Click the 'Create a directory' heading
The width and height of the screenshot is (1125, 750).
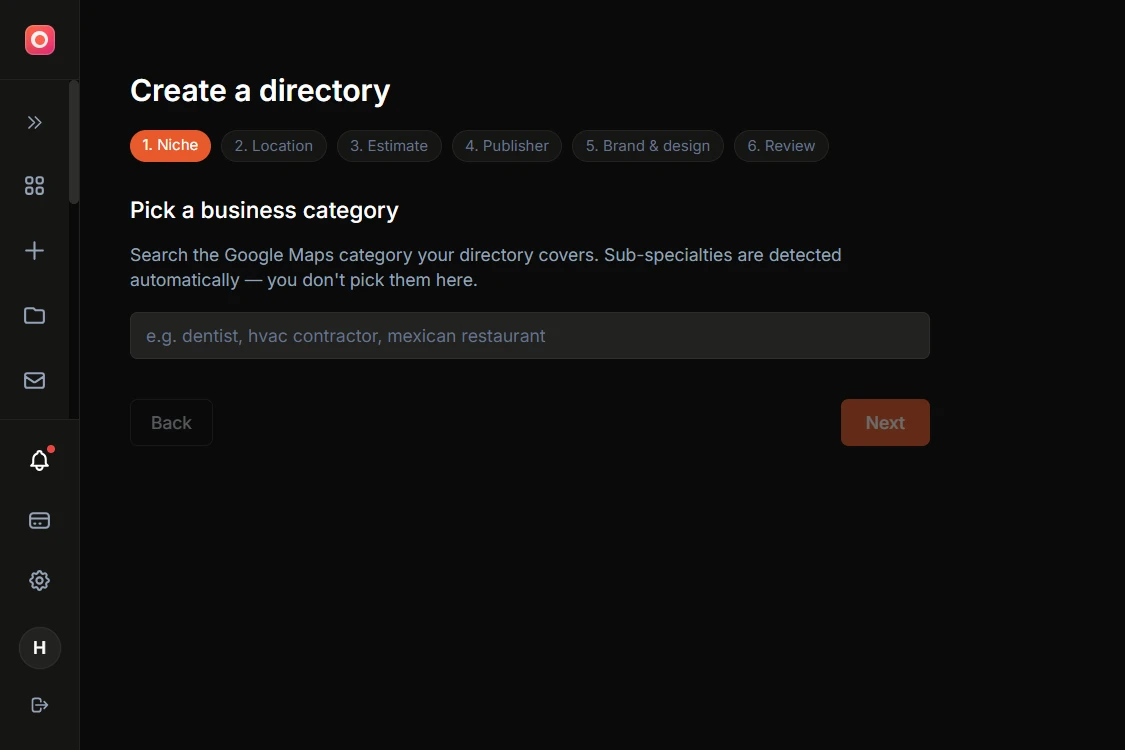(x=260, y=90)
